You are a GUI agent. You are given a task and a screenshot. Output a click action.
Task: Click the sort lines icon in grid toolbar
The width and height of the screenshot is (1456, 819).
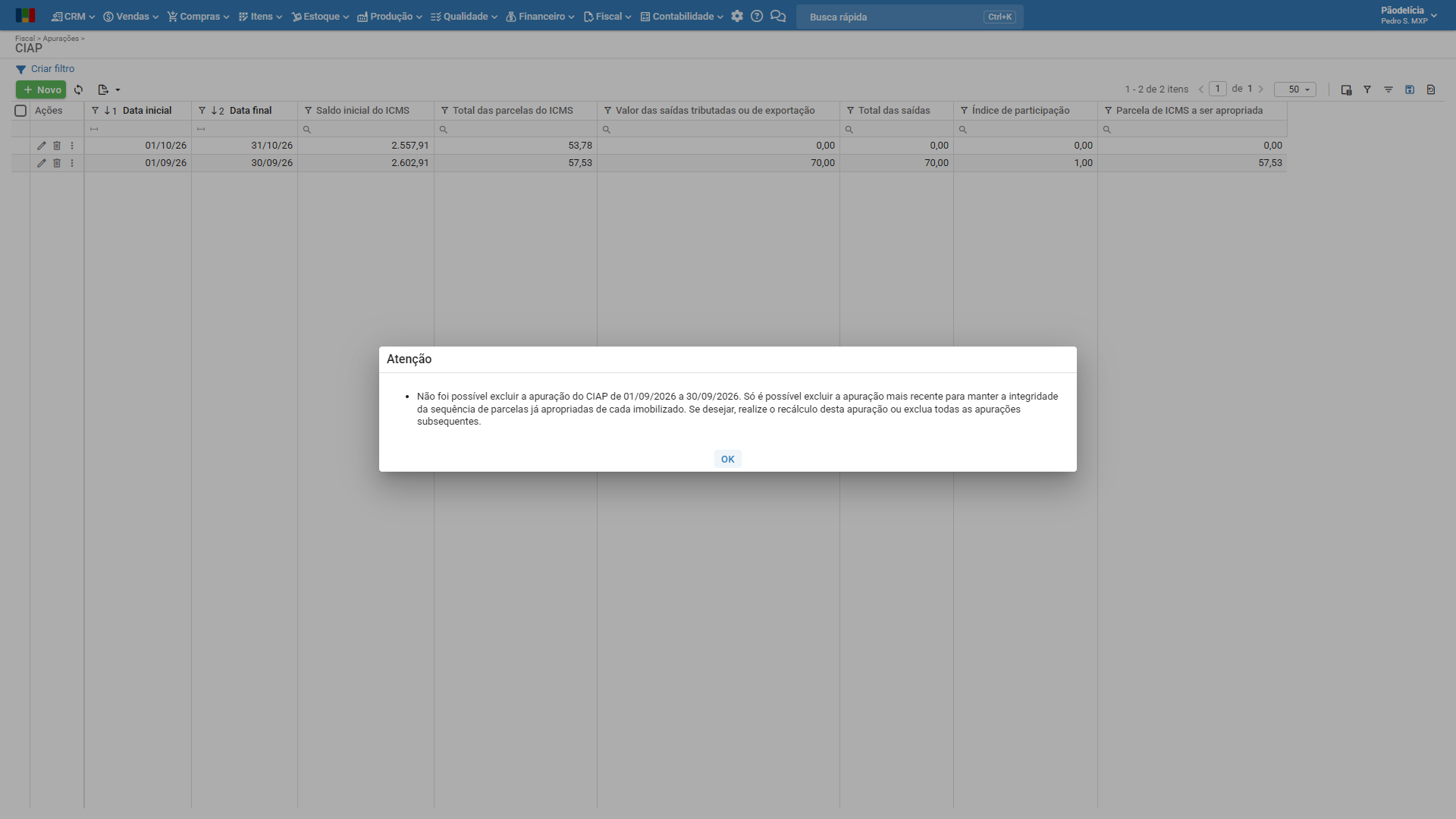pyautogui.click(x=1389, y=89)
